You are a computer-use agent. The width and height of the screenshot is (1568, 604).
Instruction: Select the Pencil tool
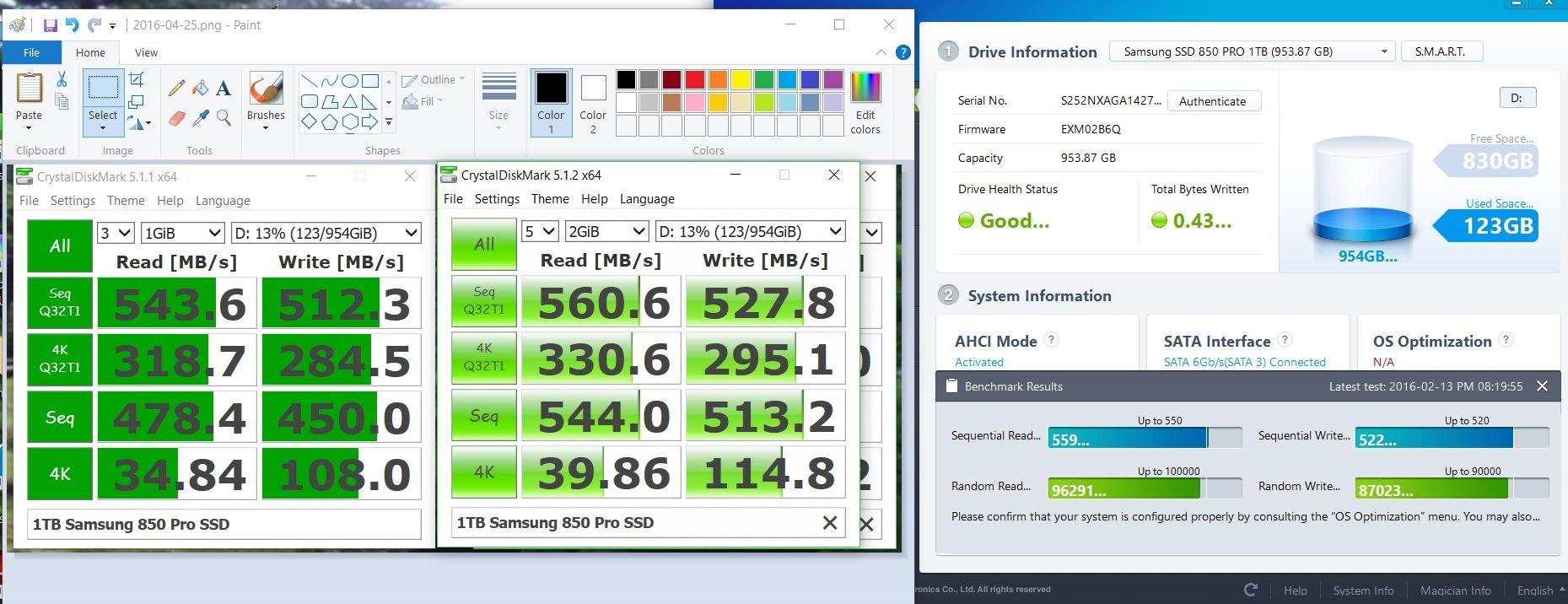[x=176, y=88]
